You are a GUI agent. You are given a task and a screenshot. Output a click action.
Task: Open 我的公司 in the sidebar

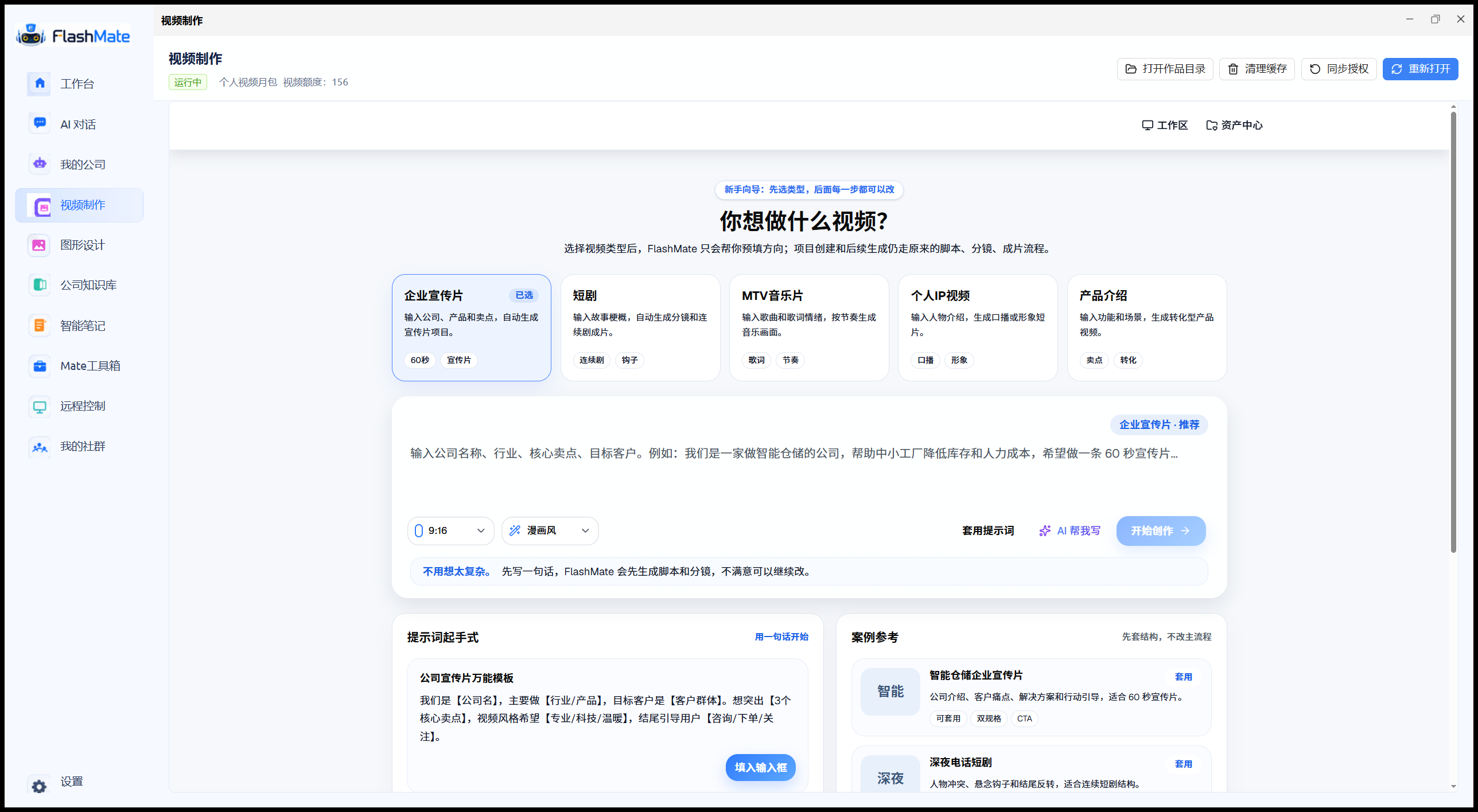pos(79,164)
